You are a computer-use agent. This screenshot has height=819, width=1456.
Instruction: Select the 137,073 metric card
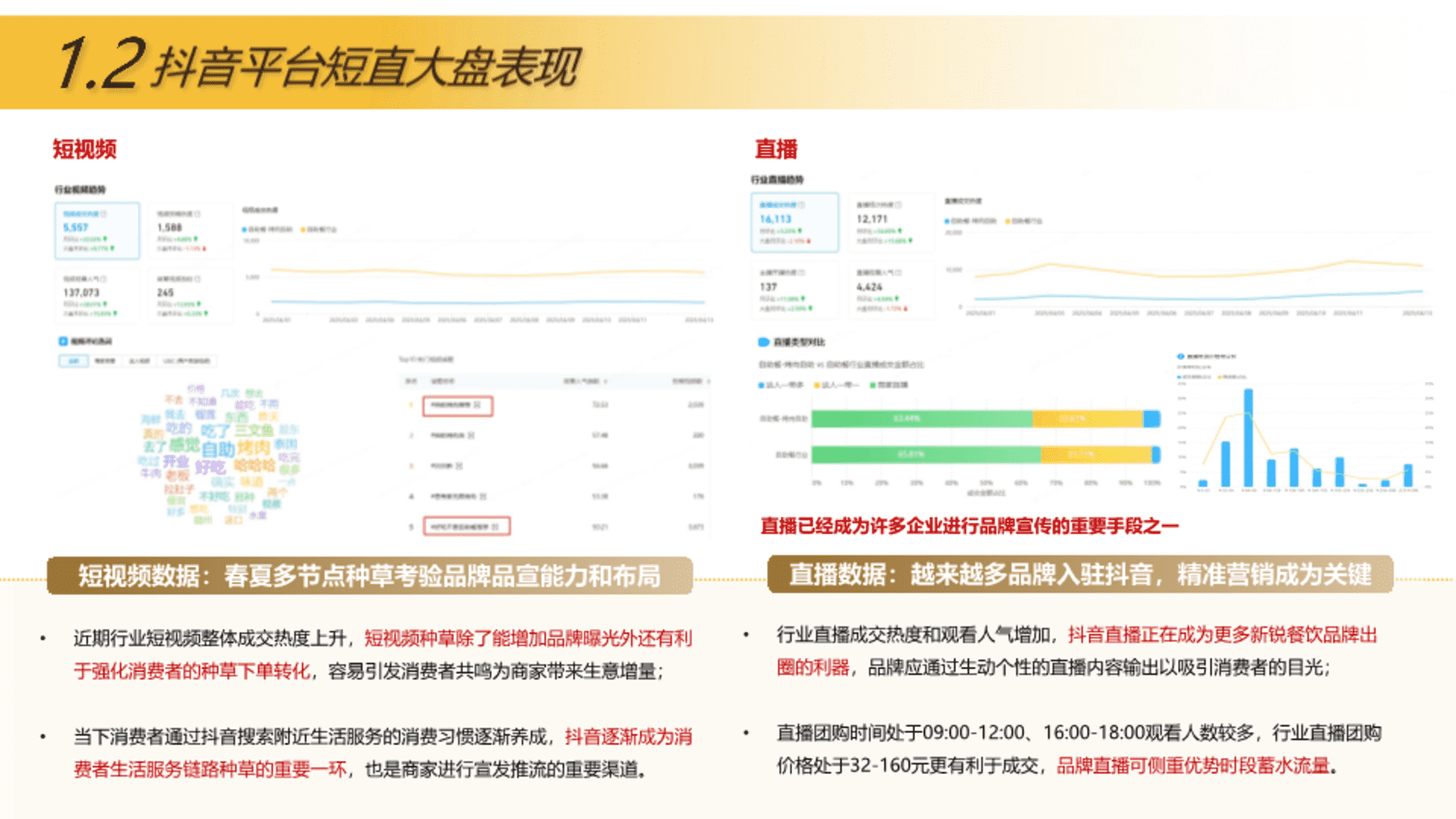(97, 296)
